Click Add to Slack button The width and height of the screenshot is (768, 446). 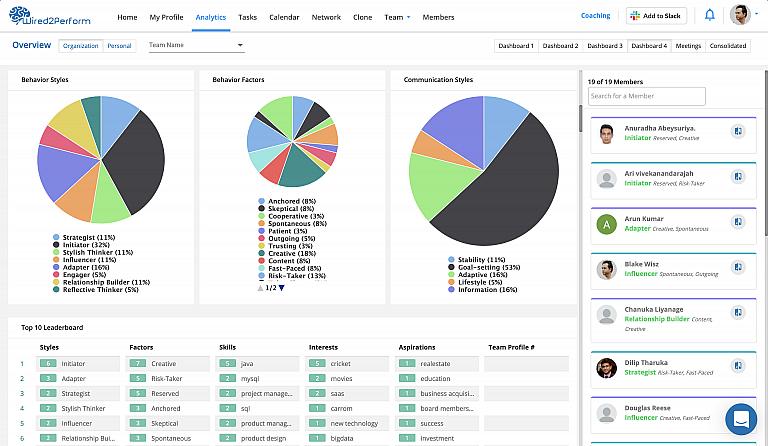click(656, 16)
